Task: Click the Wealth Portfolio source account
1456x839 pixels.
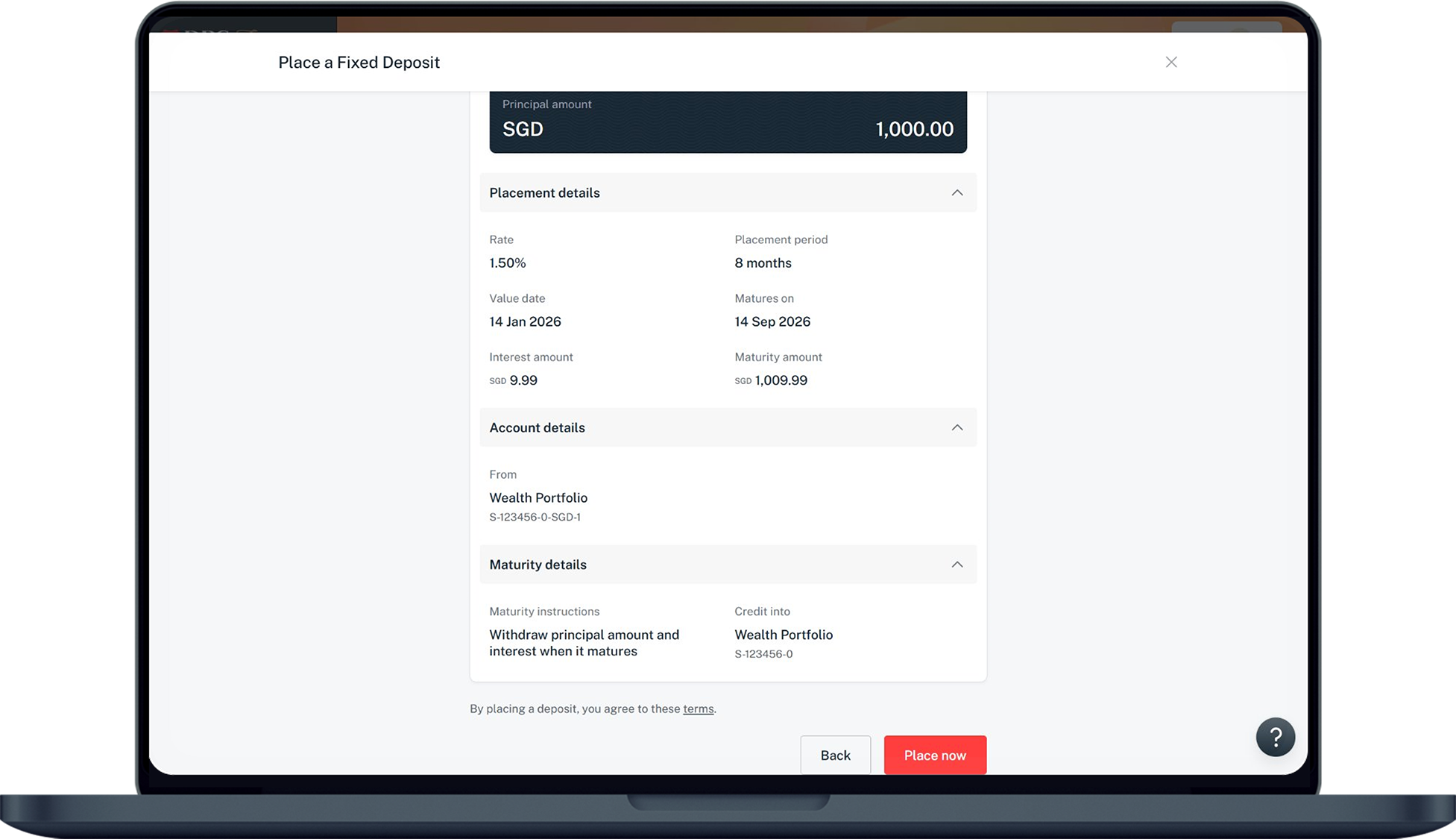Action: pos(538,497)
